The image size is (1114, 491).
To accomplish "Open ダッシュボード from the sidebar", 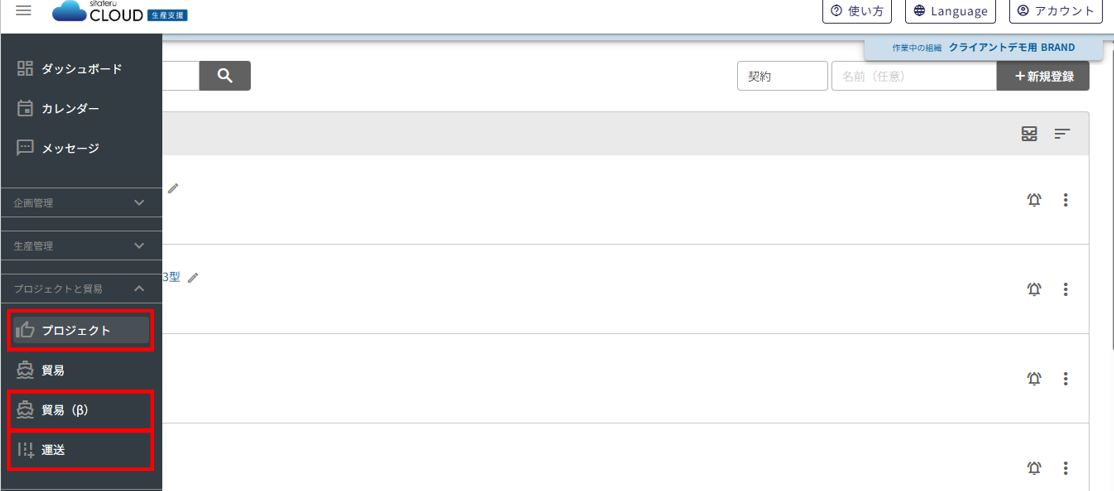I will pos(81,69).
